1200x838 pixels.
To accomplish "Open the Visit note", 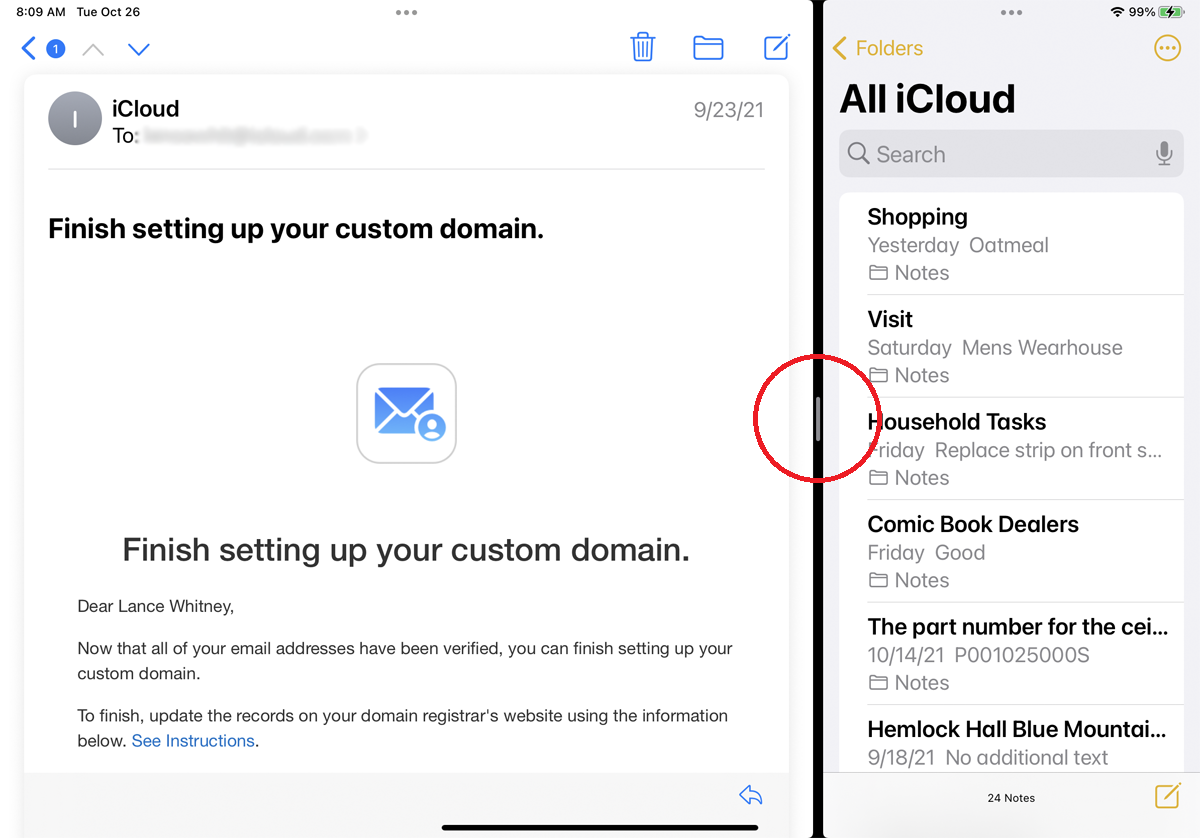I will 1011,346.
